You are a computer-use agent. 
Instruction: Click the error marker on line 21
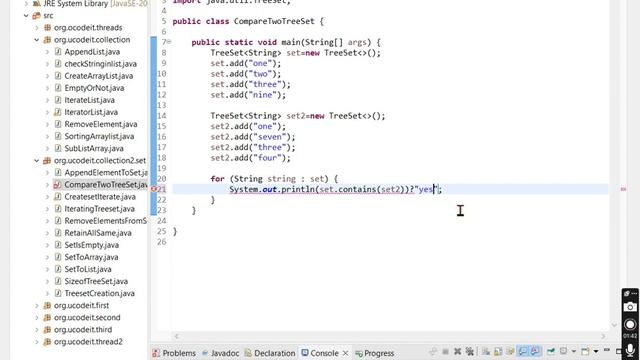click(154, 189)
